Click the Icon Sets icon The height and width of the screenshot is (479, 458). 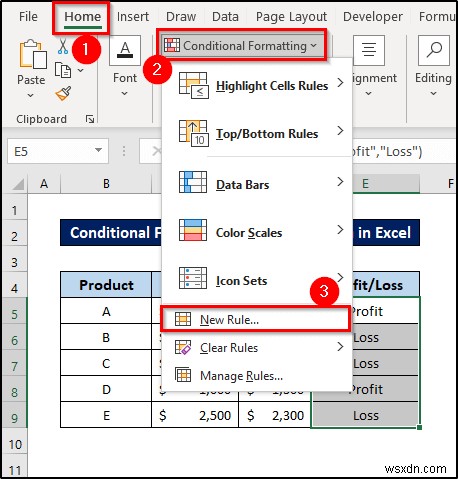coord(193,278)
